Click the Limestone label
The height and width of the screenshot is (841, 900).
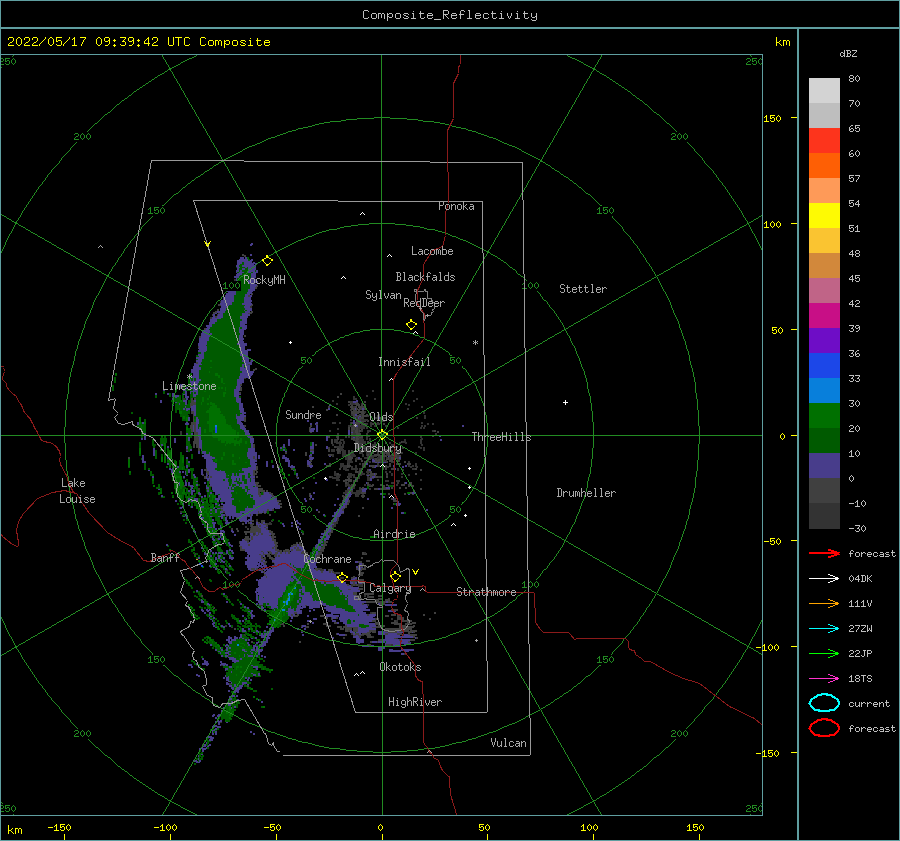point(189,386)
